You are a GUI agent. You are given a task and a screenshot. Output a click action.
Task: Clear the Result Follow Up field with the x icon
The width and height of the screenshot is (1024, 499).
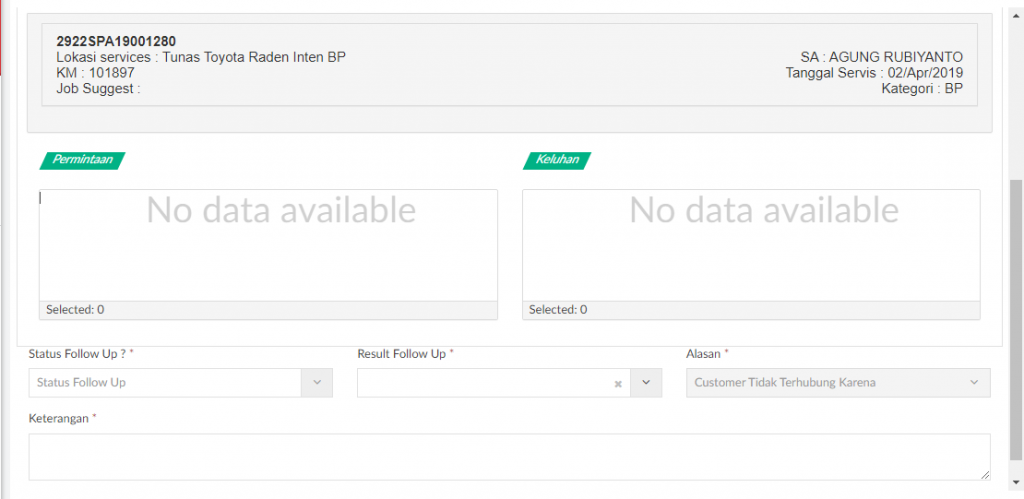(x=617, y=384)
